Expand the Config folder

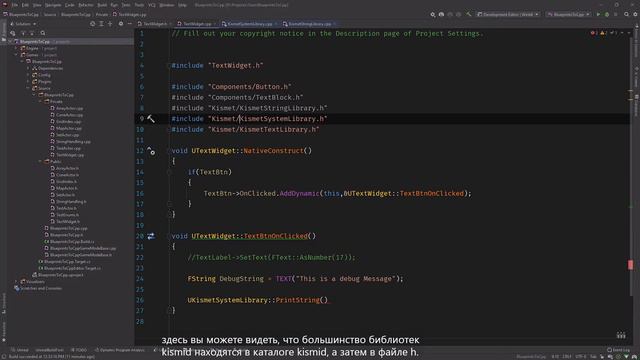(x=29, y=75)
